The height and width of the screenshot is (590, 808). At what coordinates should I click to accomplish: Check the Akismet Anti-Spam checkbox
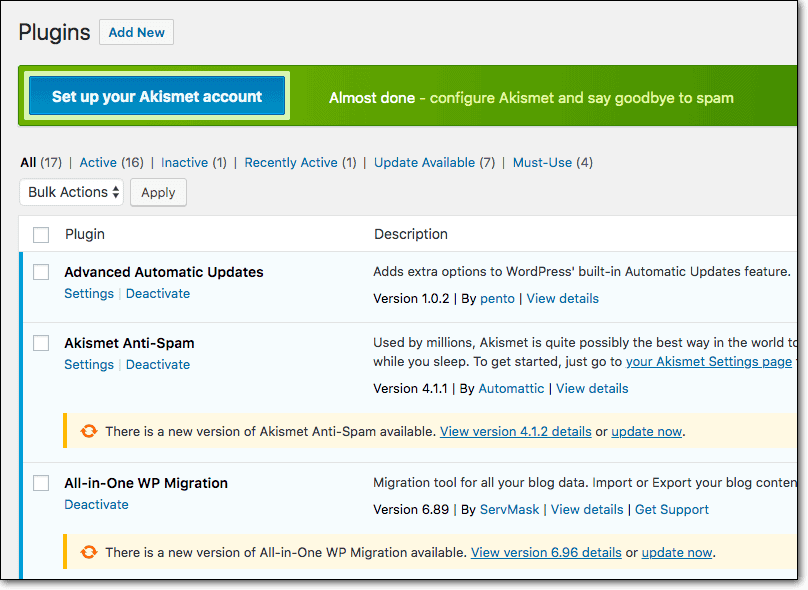[x=41, y=343]
